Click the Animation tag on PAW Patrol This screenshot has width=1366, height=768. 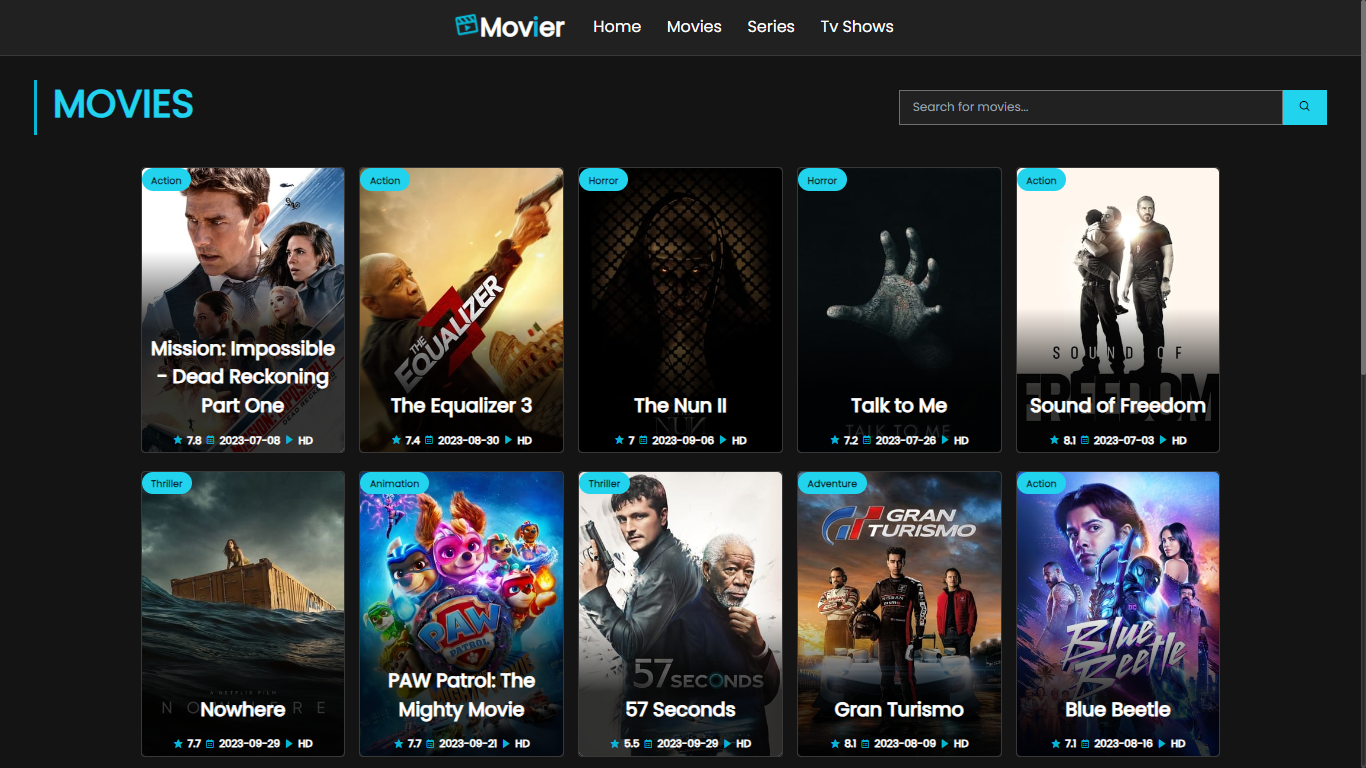pyautogui.click(x=395, y=483)
